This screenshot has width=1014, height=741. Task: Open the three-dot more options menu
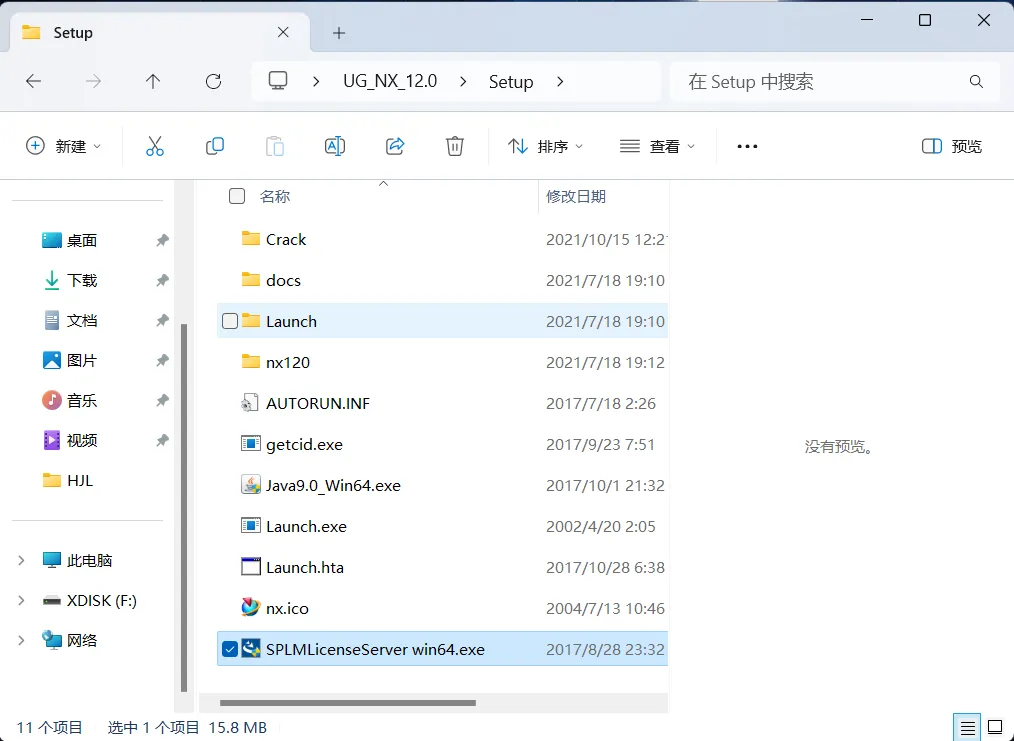click(747, 146)
